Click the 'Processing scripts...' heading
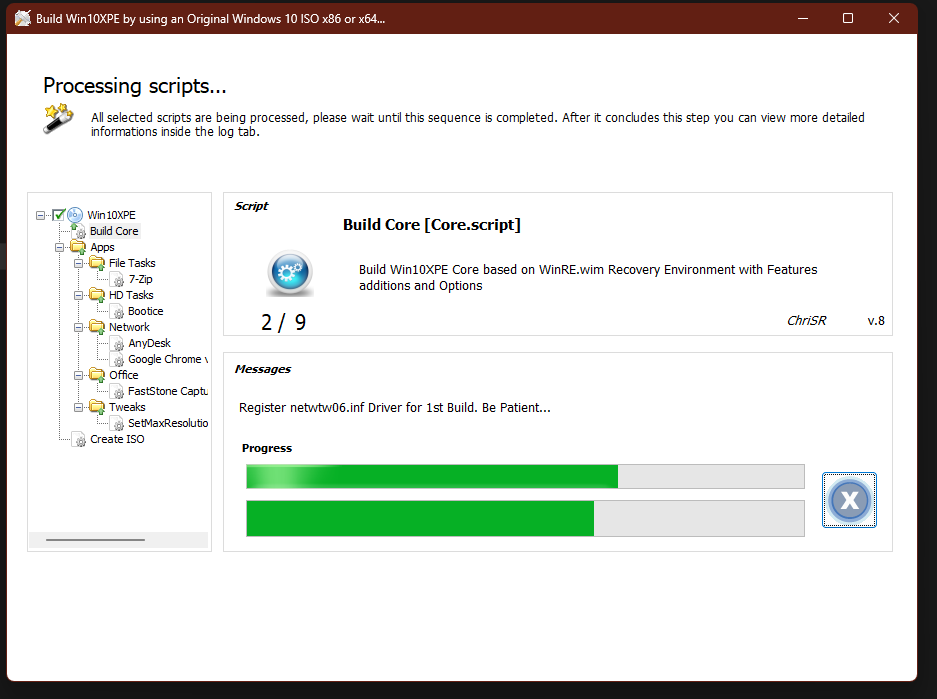Screen dimensions: 937x699 tap(134, 86)
